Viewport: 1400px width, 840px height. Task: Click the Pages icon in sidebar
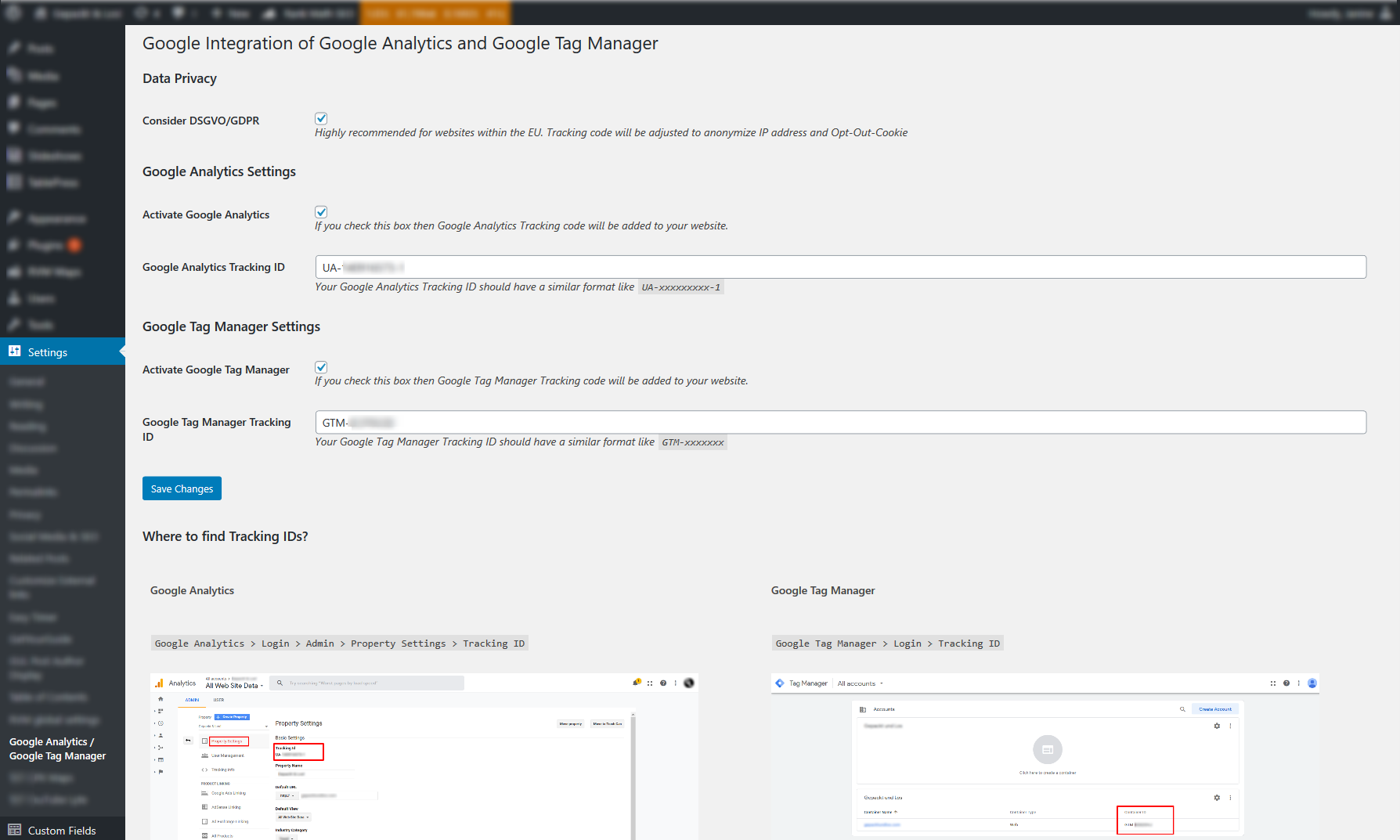pyautogui.click(x=15, y=103)
